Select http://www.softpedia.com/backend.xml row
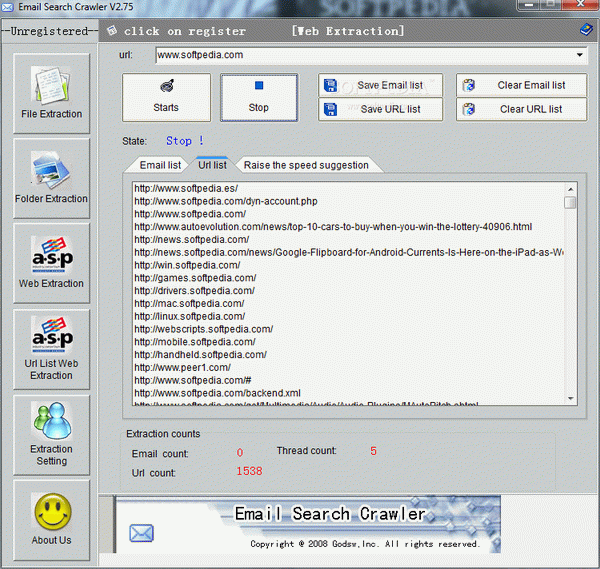This screenshot has width=600, height=569. click(348, 393)
